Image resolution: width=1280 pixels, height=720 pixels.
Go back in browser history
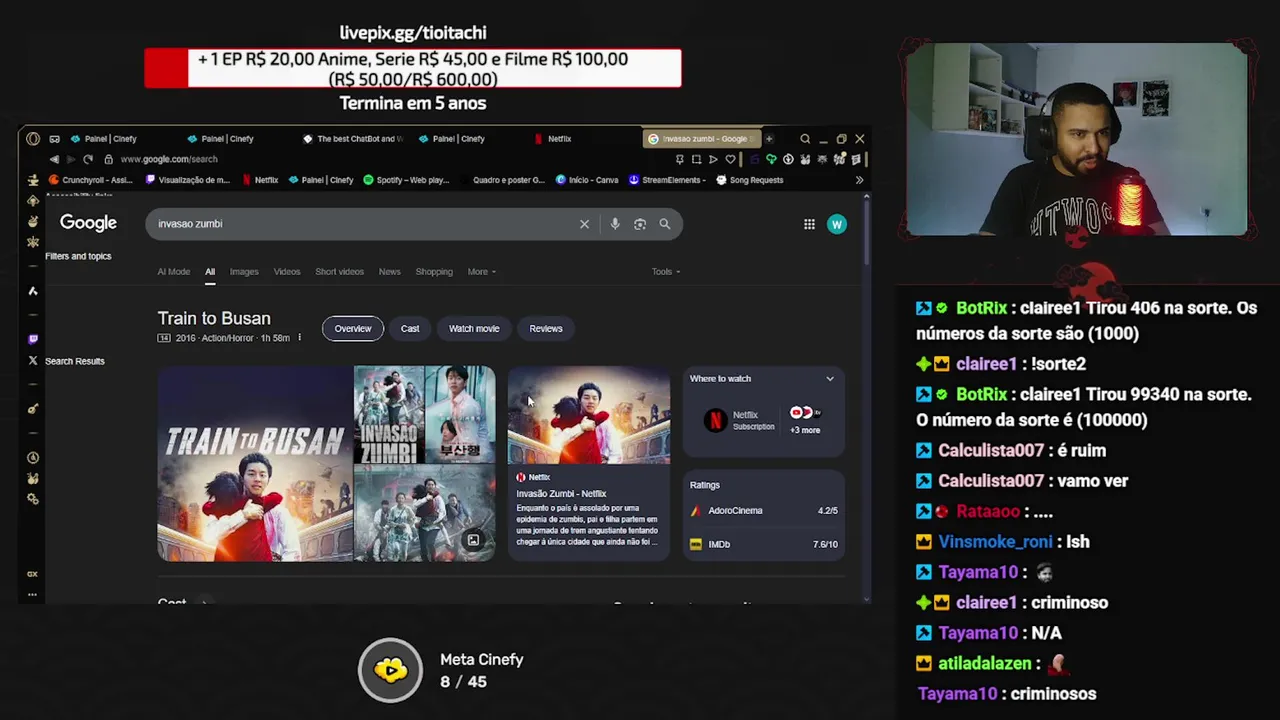[54, 159]
